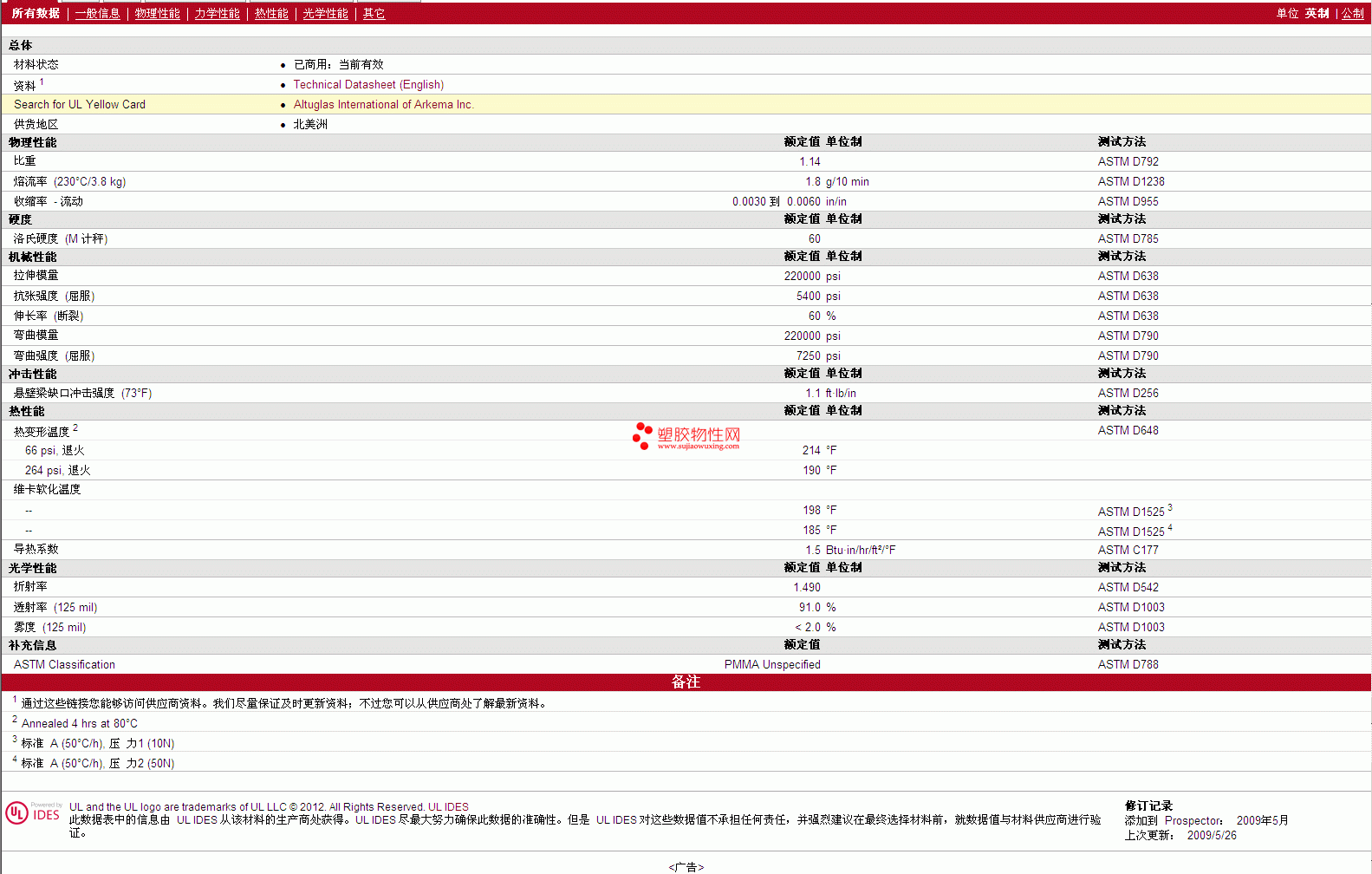Click ASTM D1238 test method
Viewport: 1372px width, 874px height.
[x=1131, y=182]
